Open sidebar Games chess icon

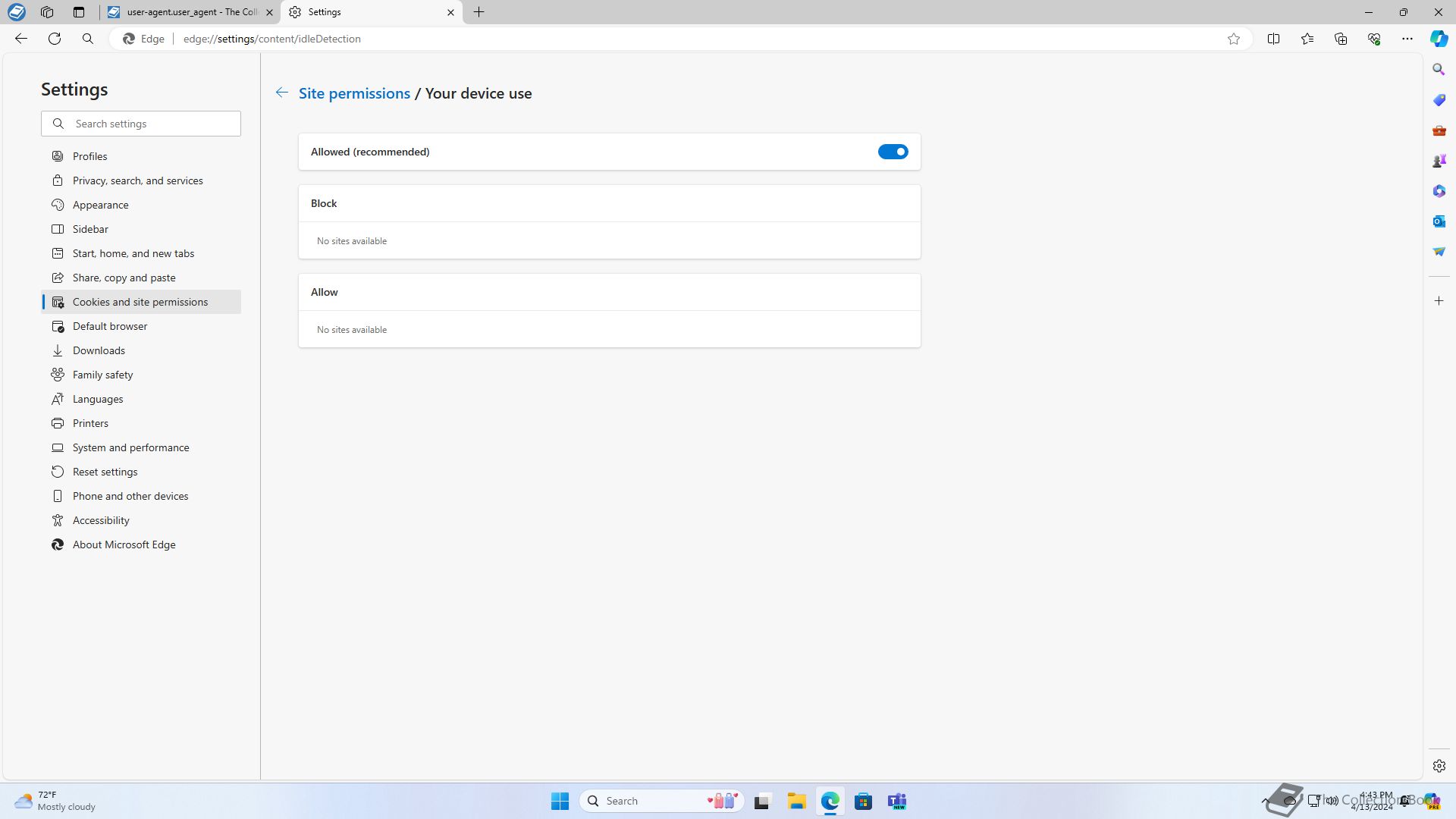point(1439,160)
